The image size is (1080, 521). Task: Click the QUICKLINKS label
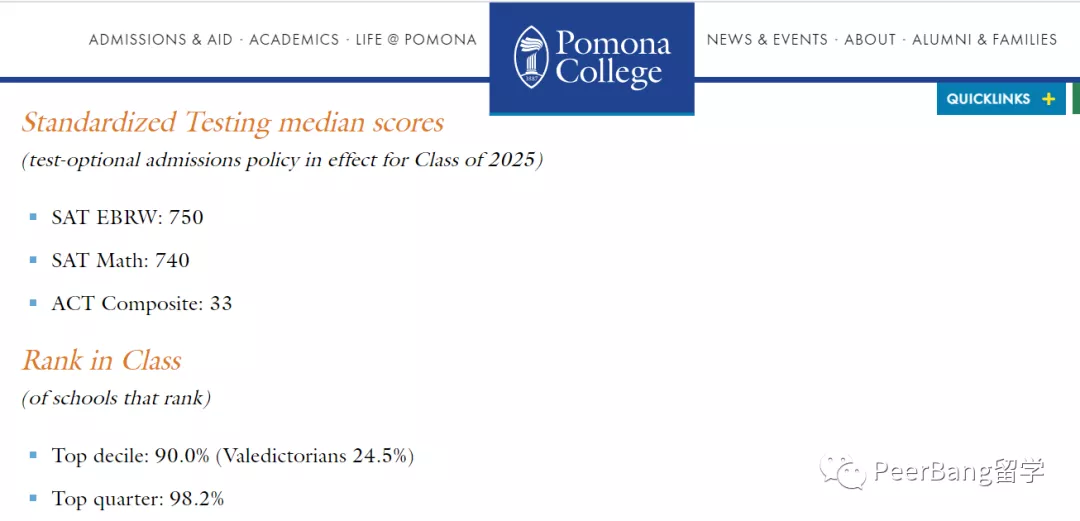coord(988,99)
